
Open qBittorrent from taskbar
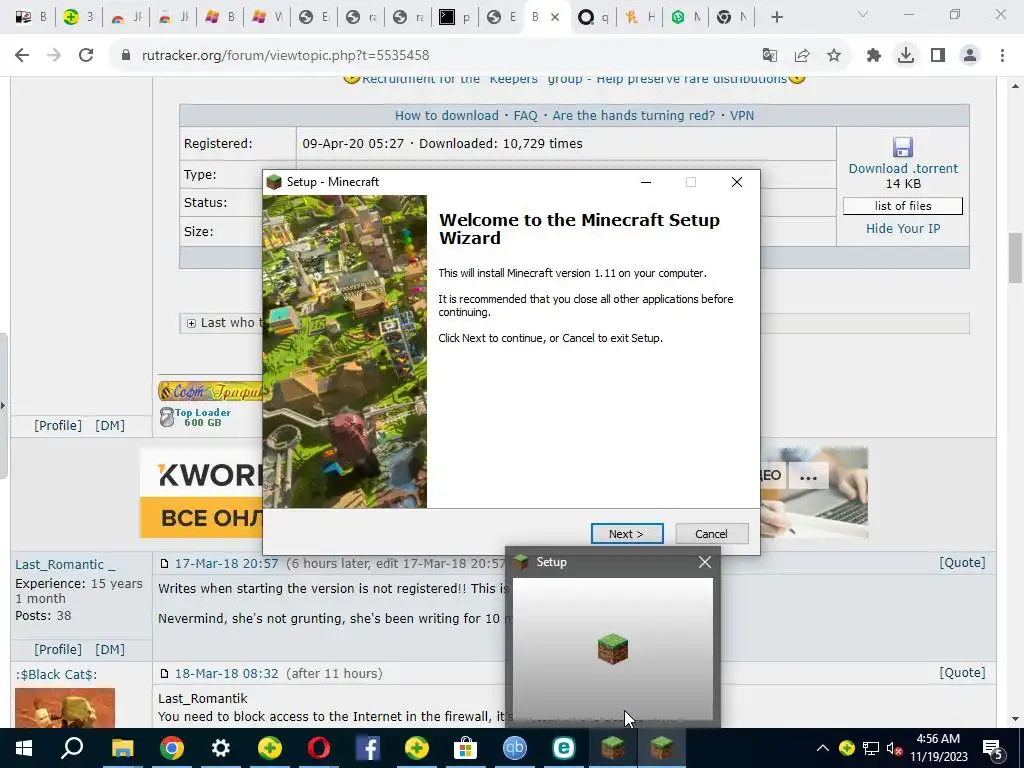tap(515, 748)
